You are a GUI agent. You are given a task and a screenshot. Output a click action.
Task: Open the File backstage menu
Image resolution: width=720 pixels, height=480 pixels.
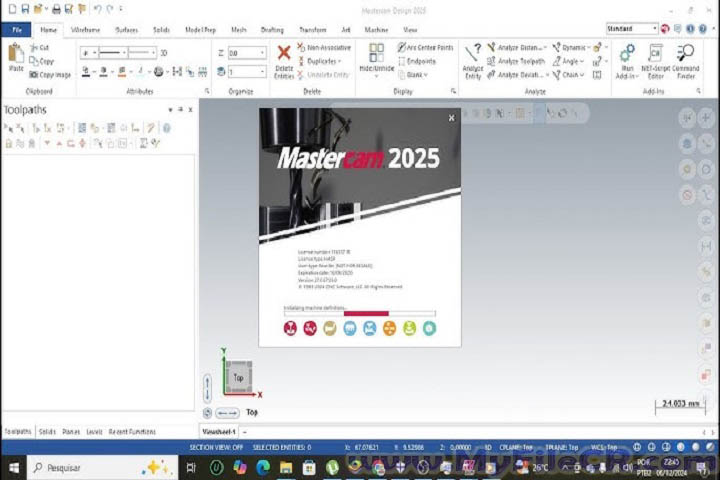pyautogui.click(x=17, y=30)
